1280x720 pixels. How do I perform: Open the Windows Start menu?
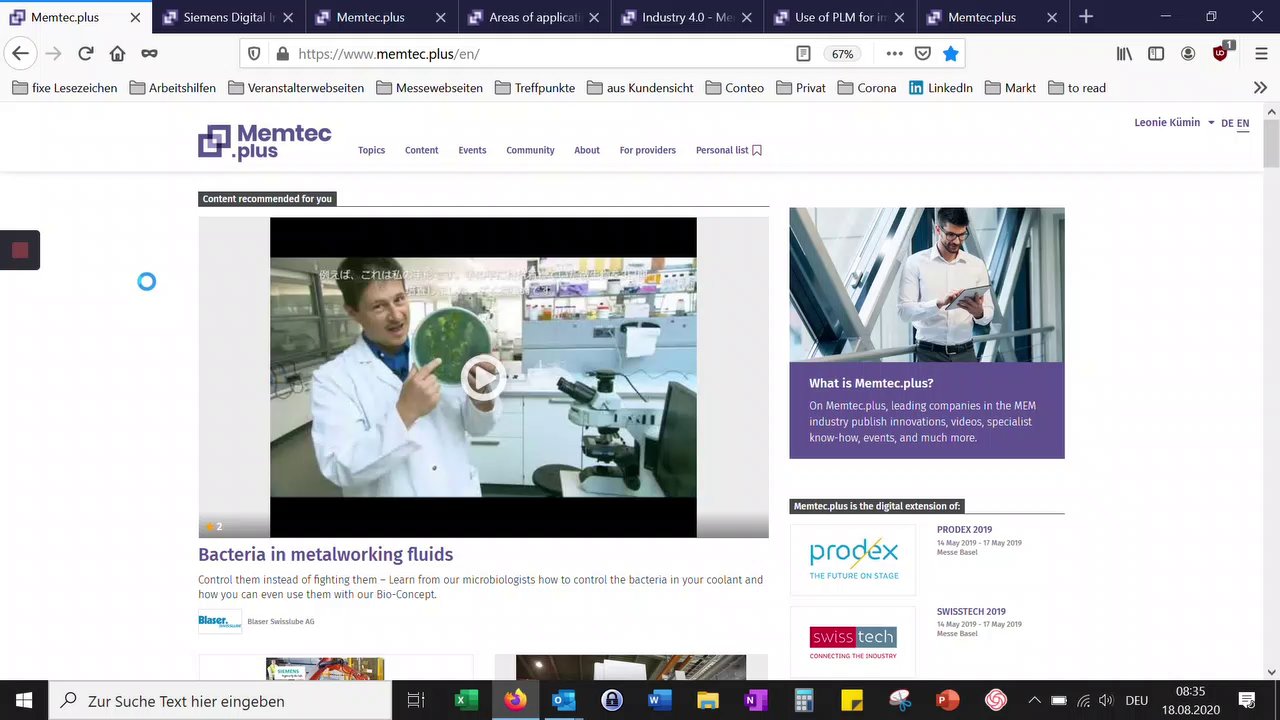click(24, 701)
